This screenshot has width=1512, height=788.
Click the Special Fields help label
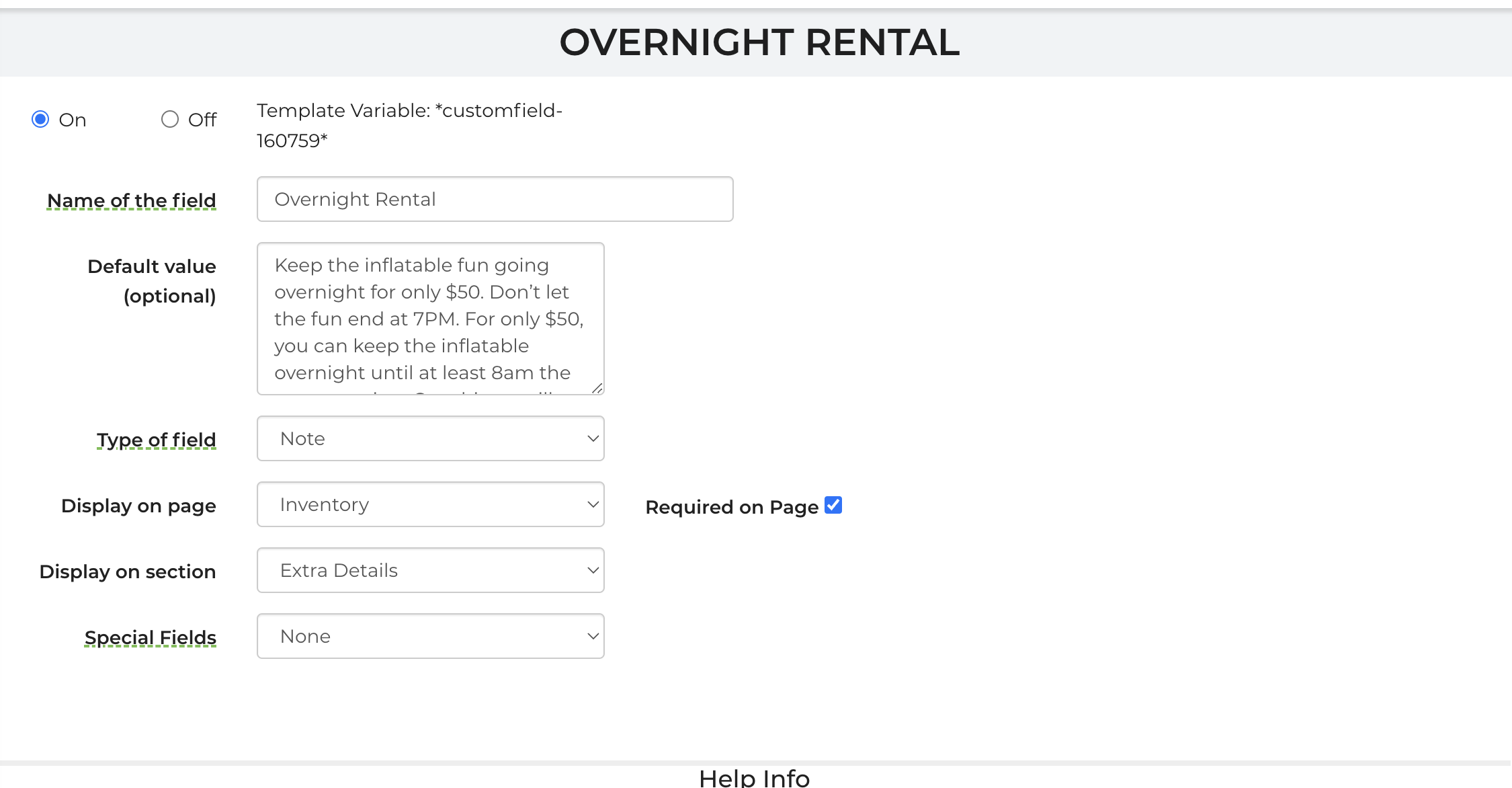[151, 637]
